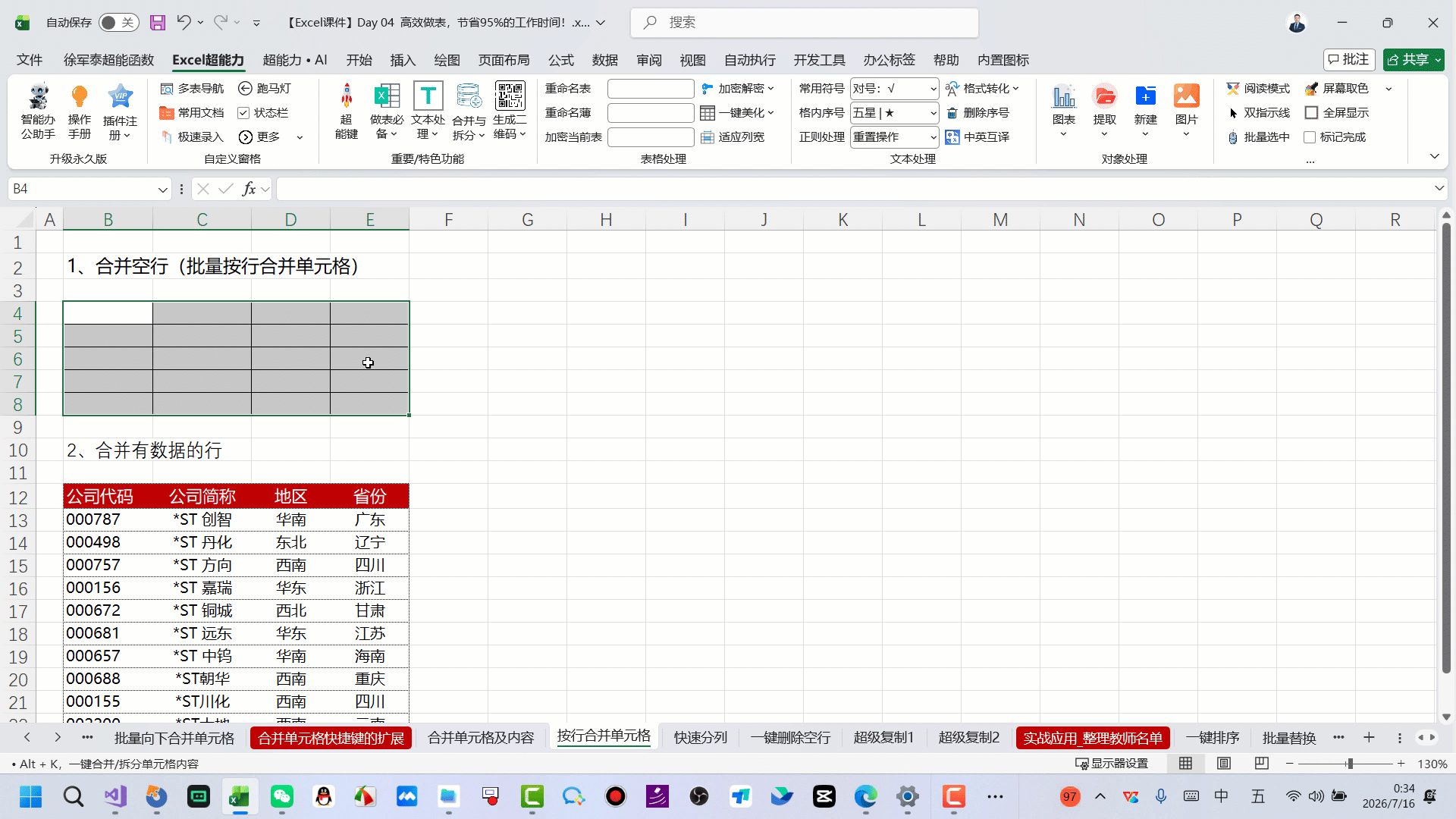The image size is (1456, 819).
Task: Open 合并与拆分 tool icon
Action: 469,96
